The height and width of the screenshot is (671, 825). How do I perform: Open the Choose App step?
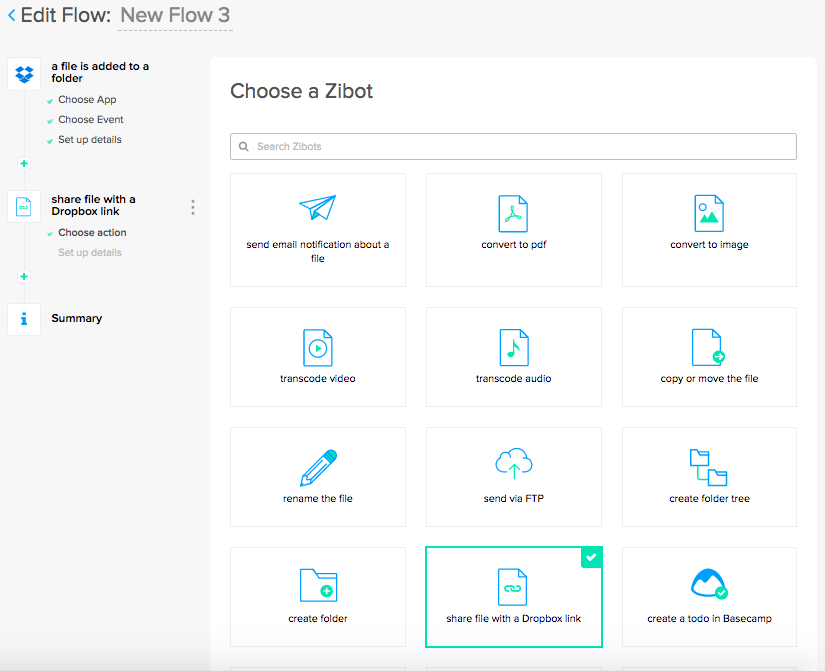87,100
